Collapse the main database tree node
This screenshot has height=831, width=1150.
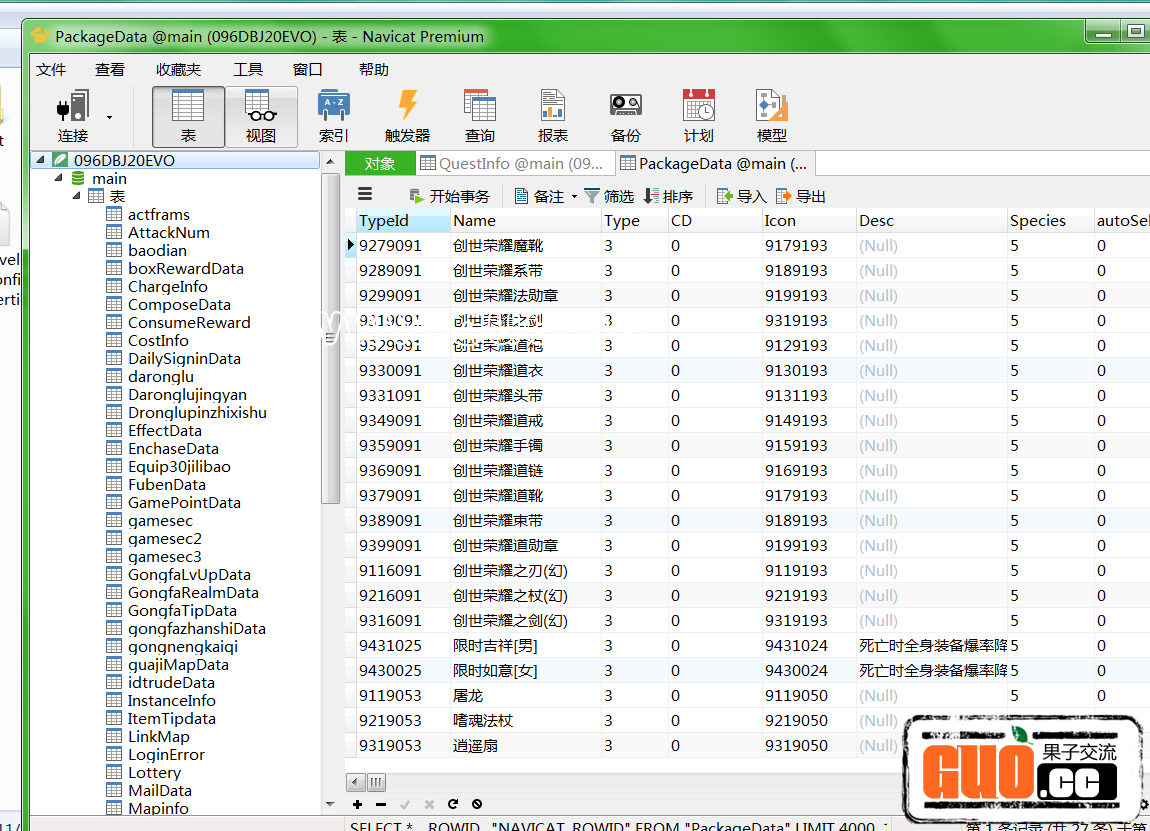point(58,178)
